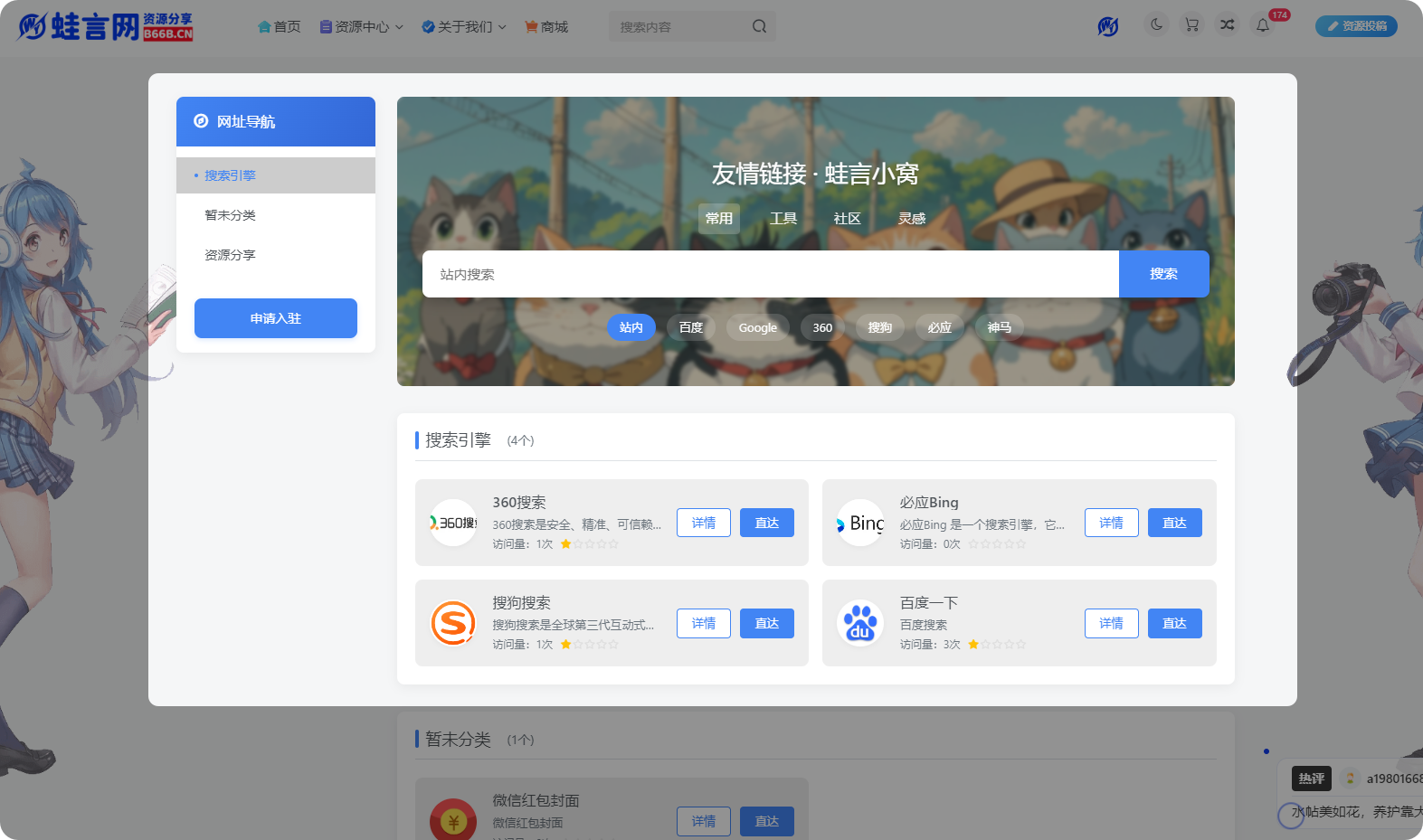
Task: Click the 必应Bing title text
Action: tap(929, 503)
